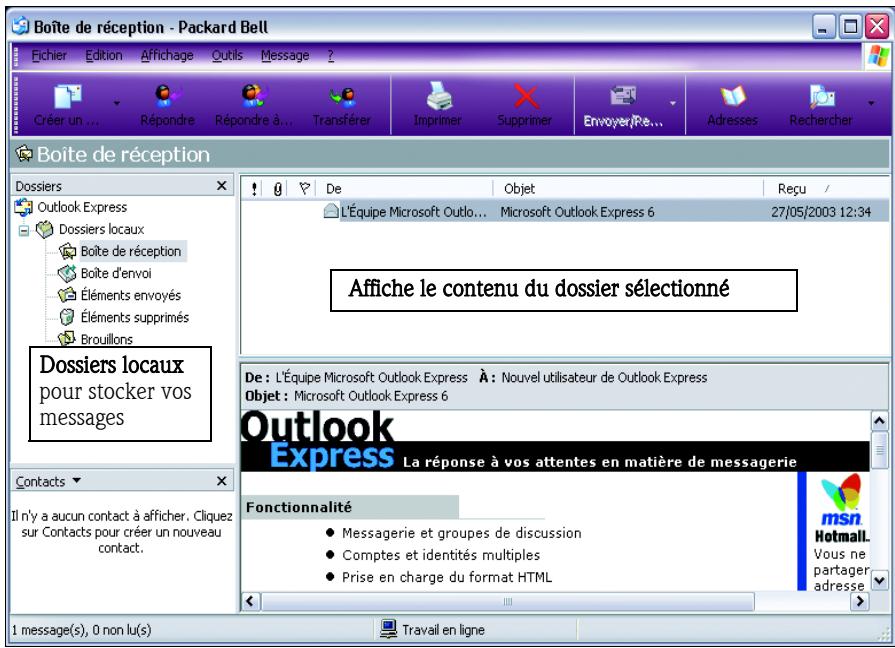Click horizontal scrollbar left arrow
Screen dimensions: 895x648
coord(251,601)
